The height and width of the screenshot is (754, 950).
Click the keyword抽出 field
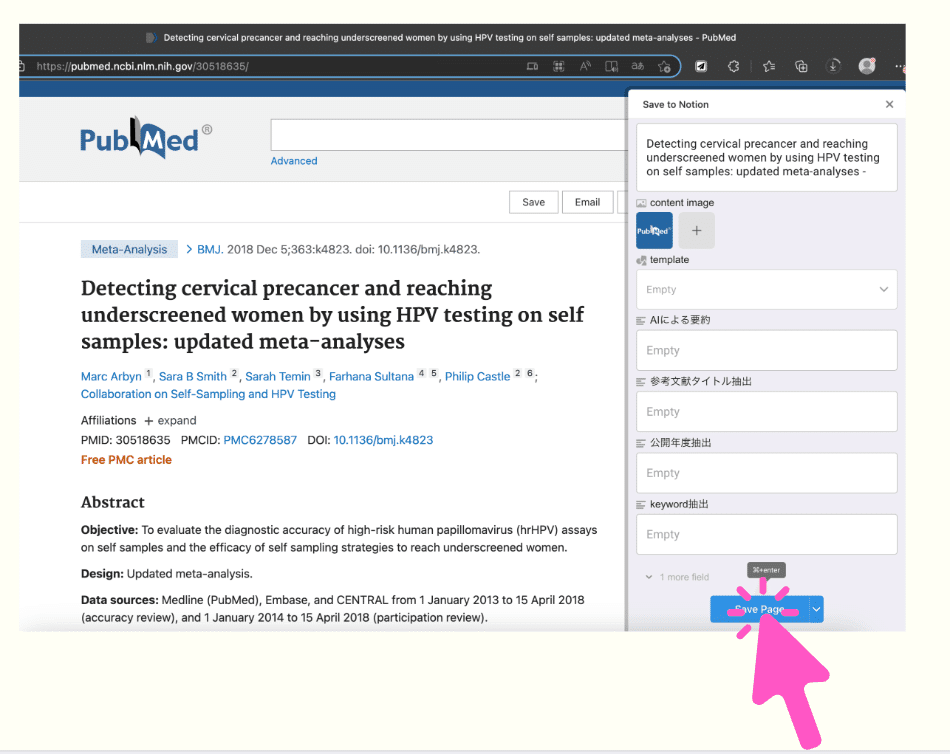[x=766, y=534]
